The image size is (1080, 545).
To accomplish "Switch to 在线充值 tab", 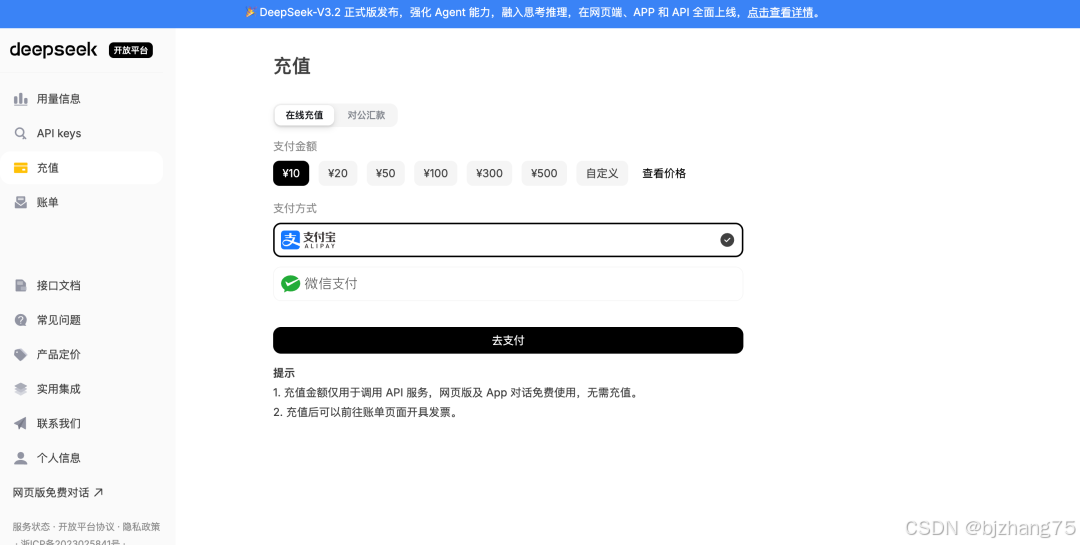I will click(x=304, y=115).
